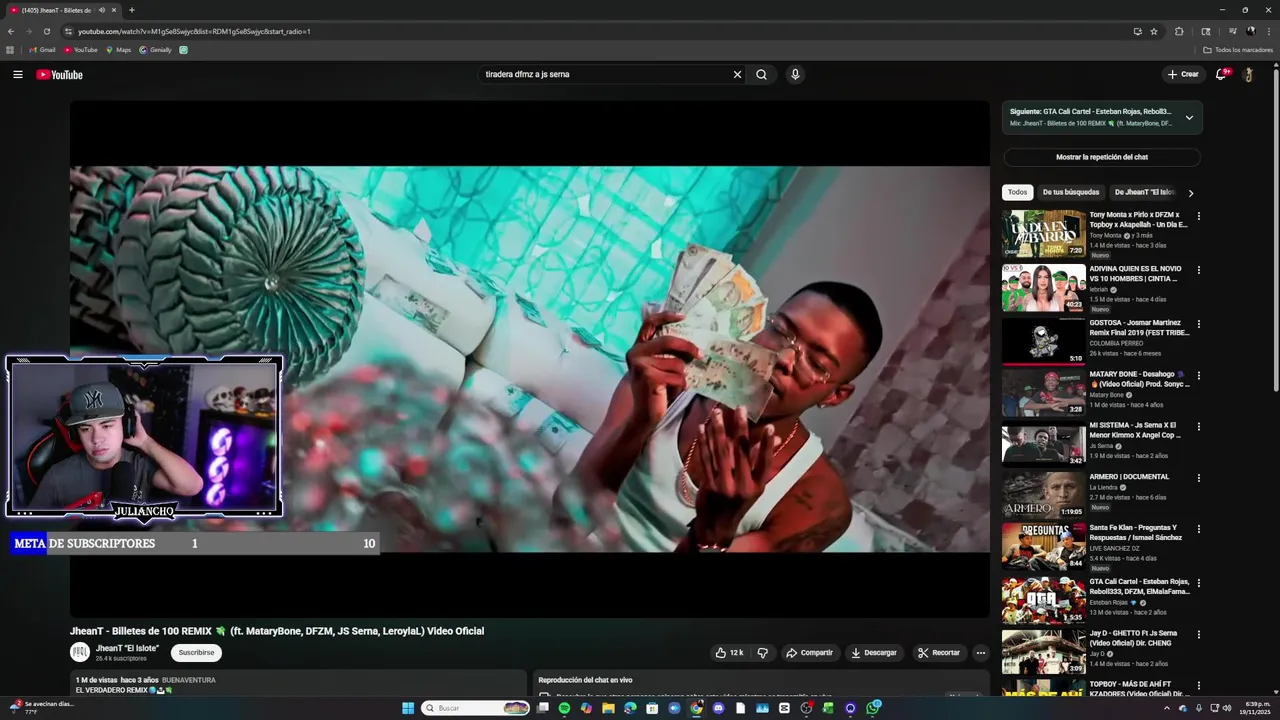
Task: Open the channel avatar next to JheanT
Action: [x=80, y=652]
